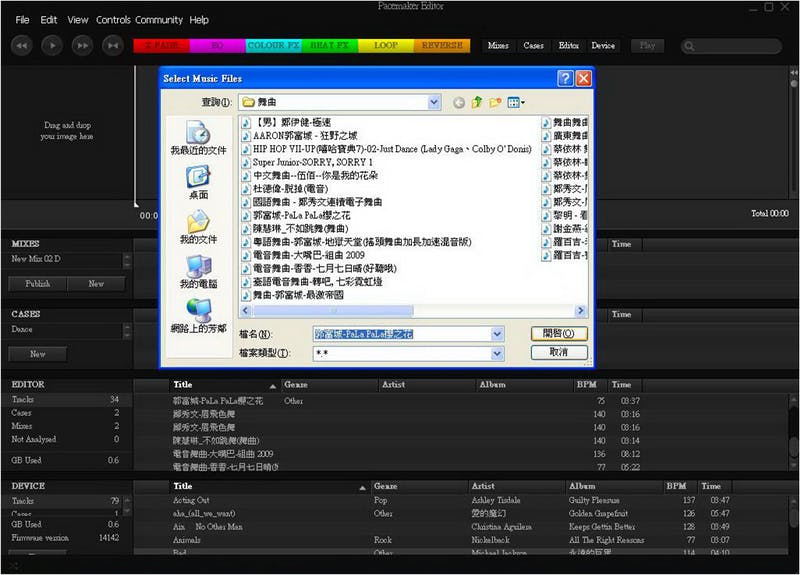The height and width of the screenshot is (575, 800).
Task: Click the rewind playback button
Action: coord(21,45)
